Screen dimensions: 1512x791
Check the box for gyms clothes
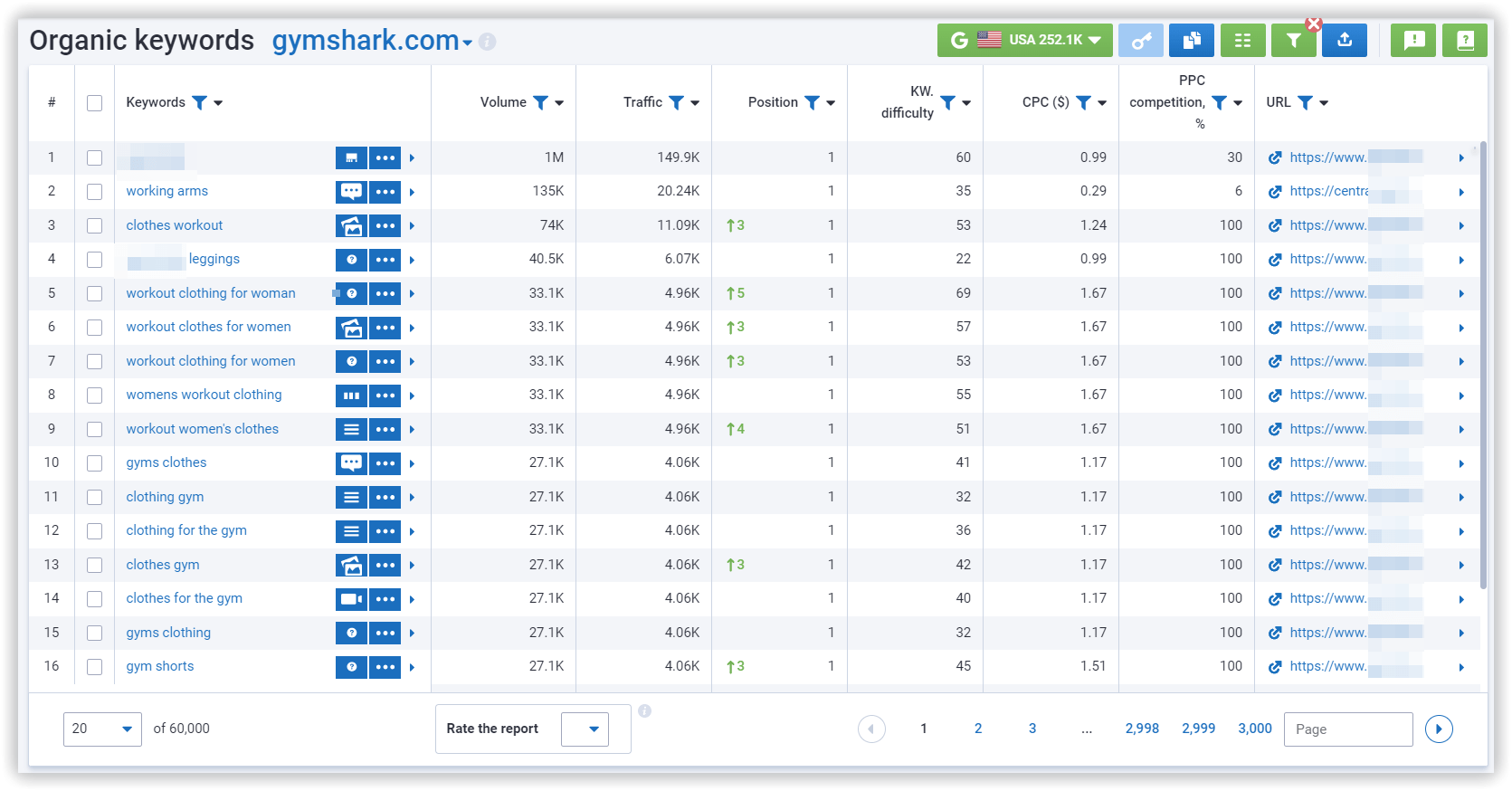click(94, 463)
